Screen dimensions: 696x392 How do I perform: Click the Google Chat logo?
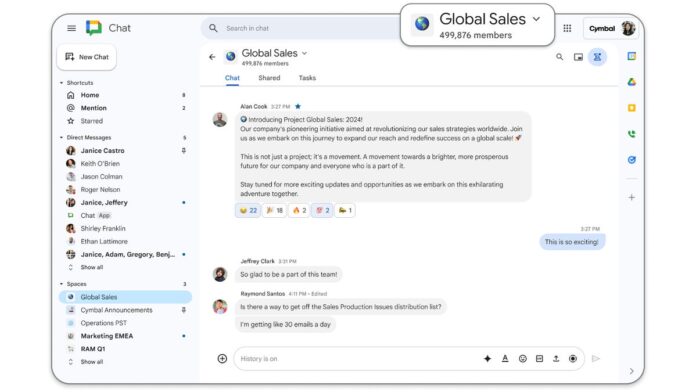94,28
